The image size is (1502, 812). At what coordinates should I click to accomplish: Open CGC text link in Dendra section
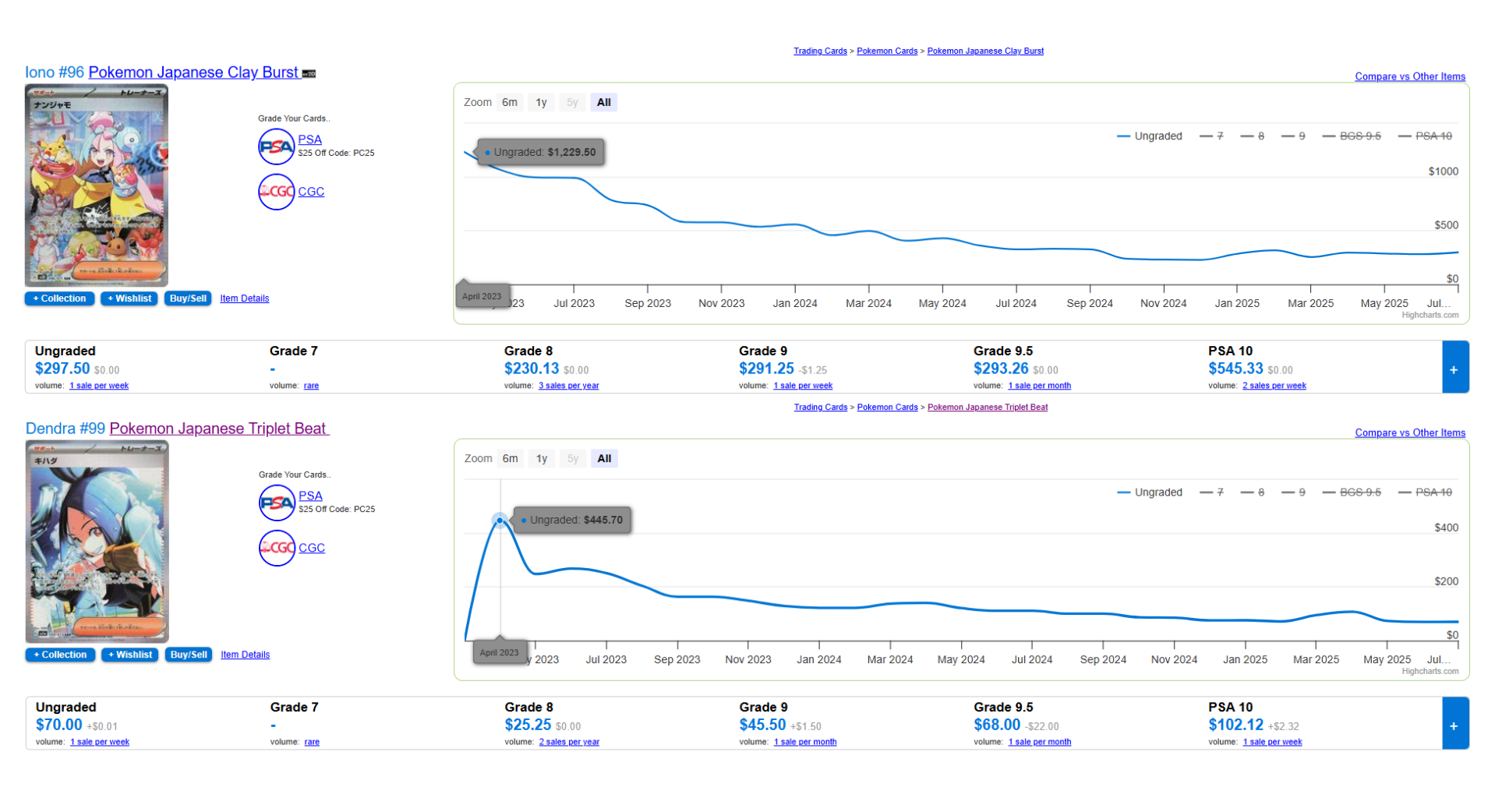click(312, 548)
